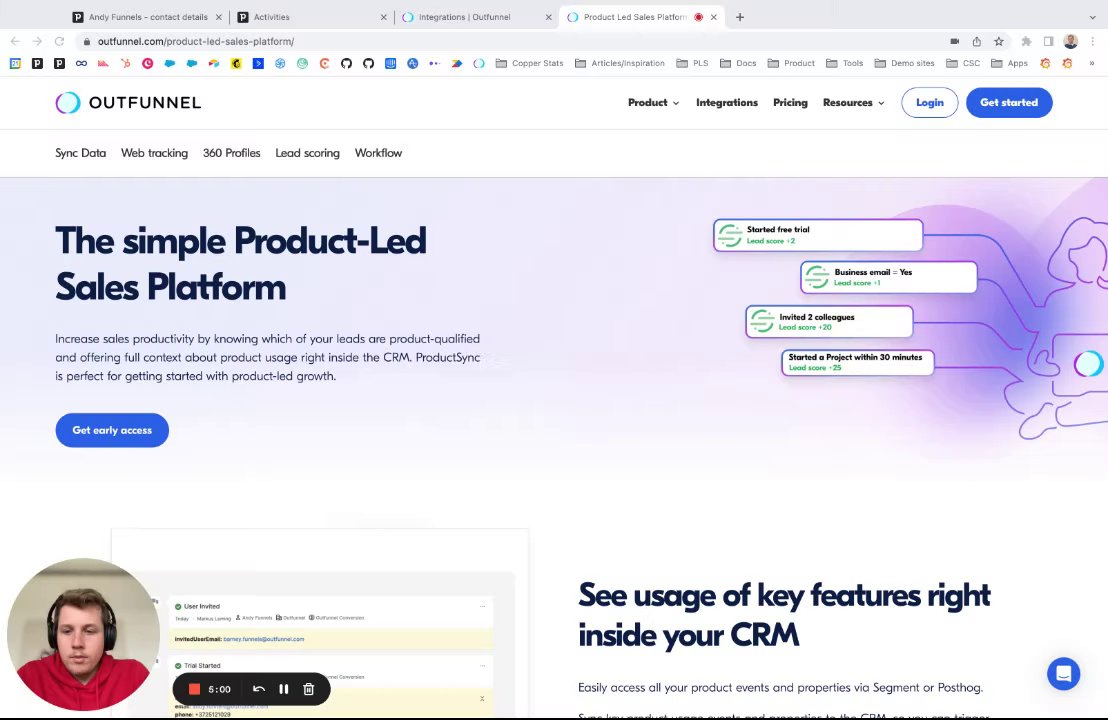The image size is (1108, 720).
Task: Reload the page
Action: click(x=59, y=41)
